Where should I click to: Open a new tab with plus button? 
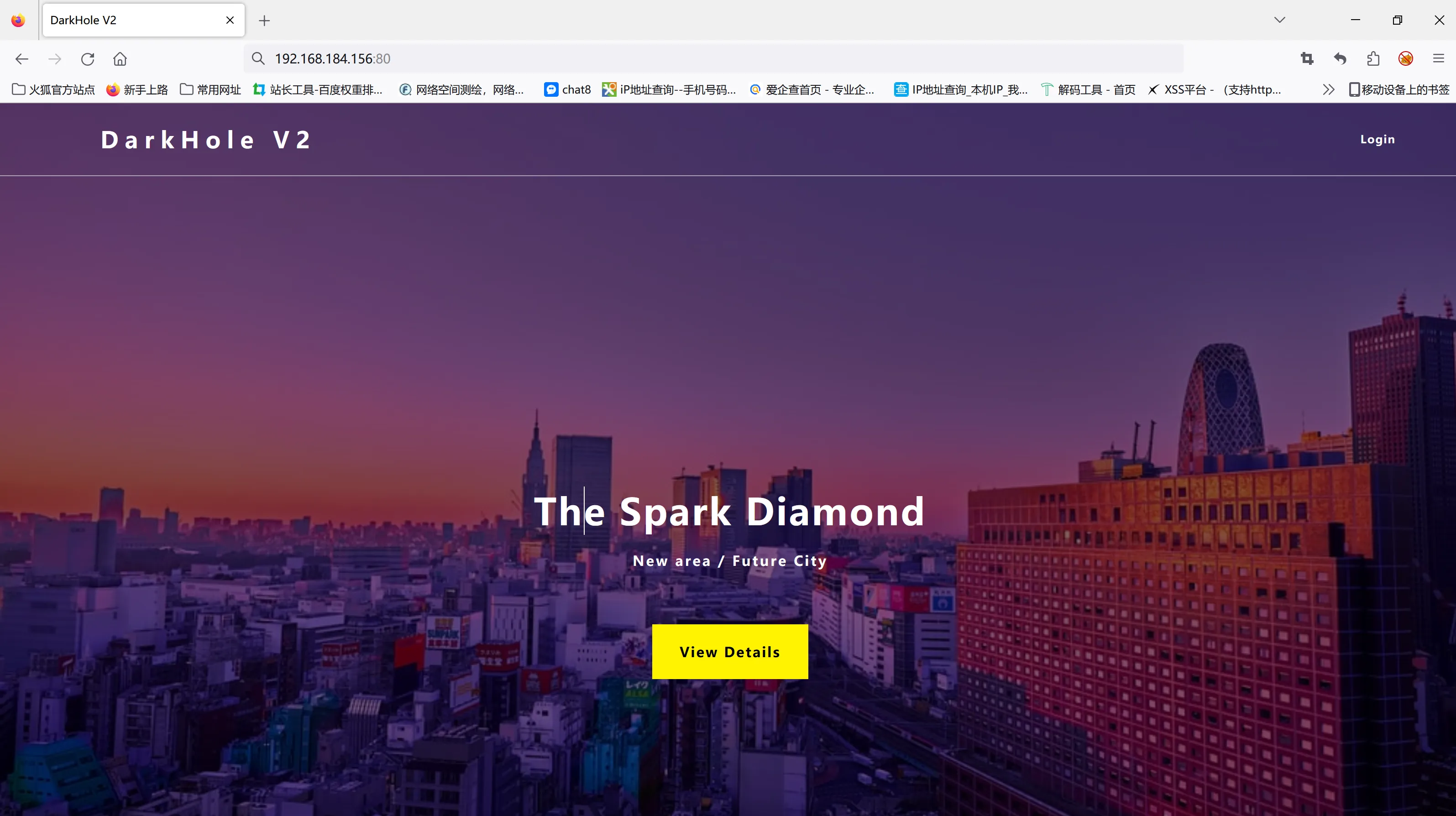point(264,21)
